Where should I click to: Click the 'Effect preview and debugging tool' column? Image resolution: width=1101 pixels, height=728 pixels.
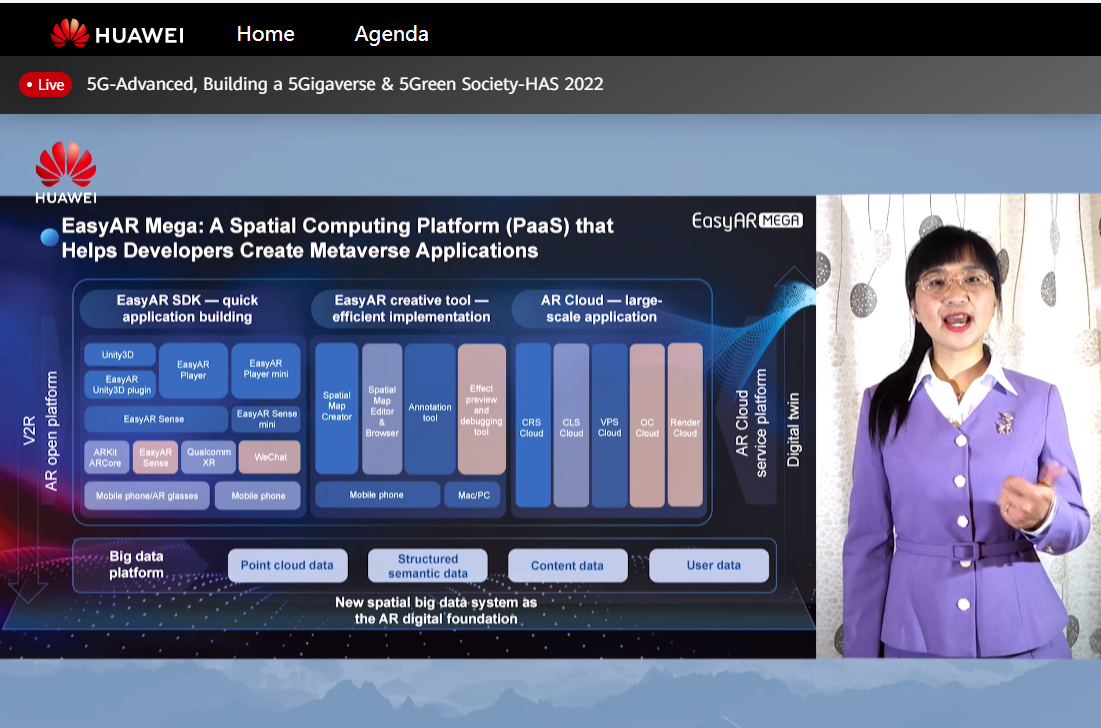point(482,409)
